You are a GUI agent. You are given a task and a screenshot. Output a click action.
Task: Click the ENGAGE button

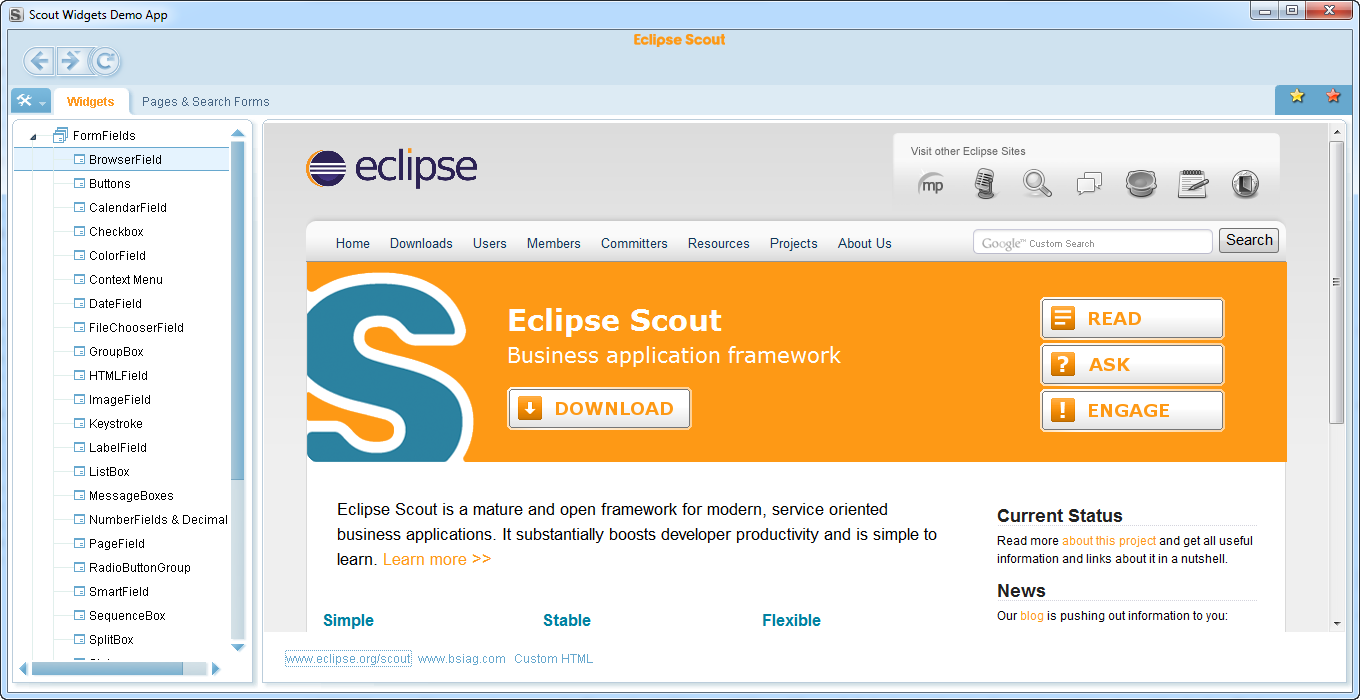tap(1132, 411)
